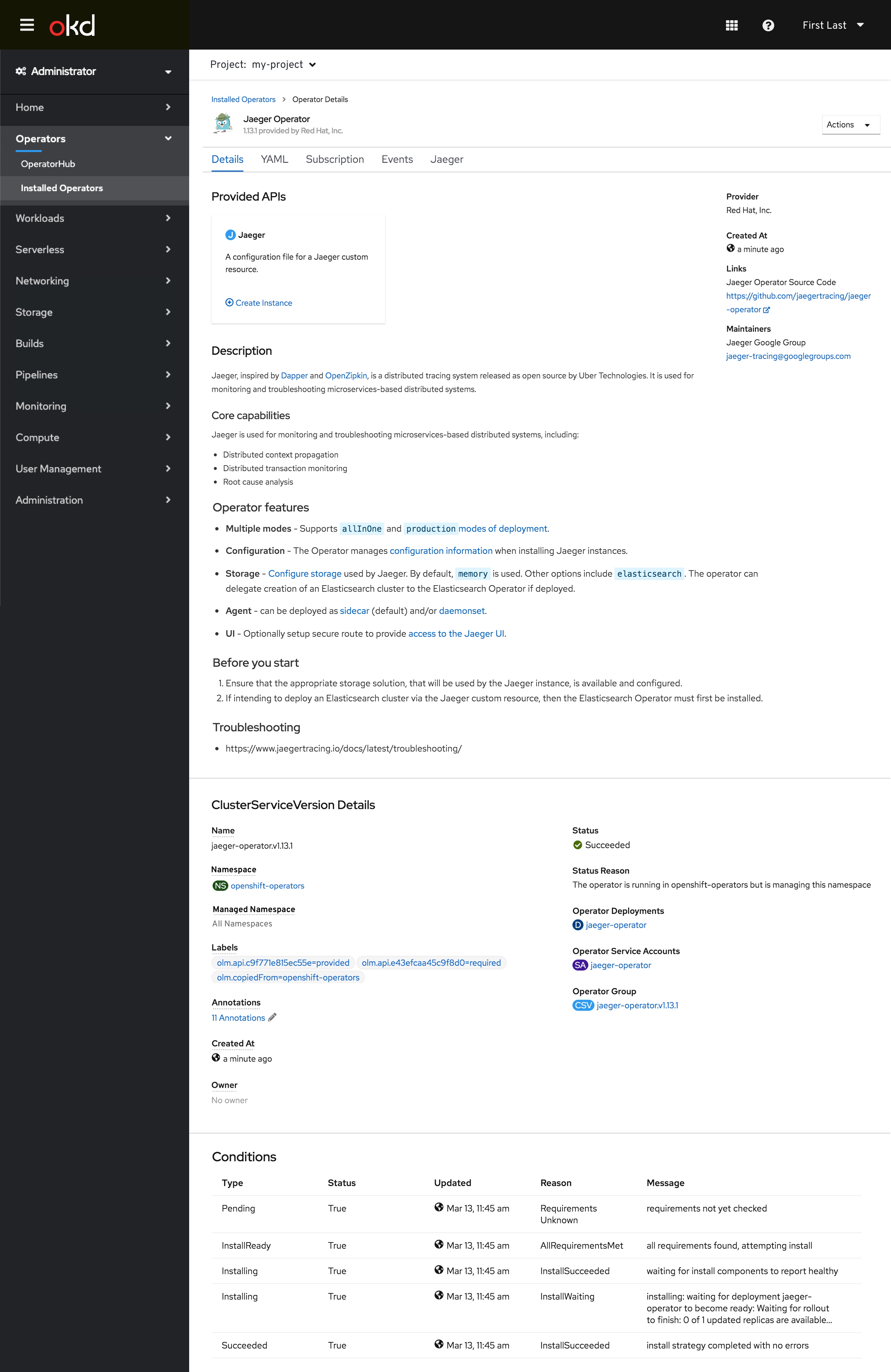891x1372 pixels.
Task: Click the olm.copiedFrom=openshift-operators label
Action: [x=288, y=977]
